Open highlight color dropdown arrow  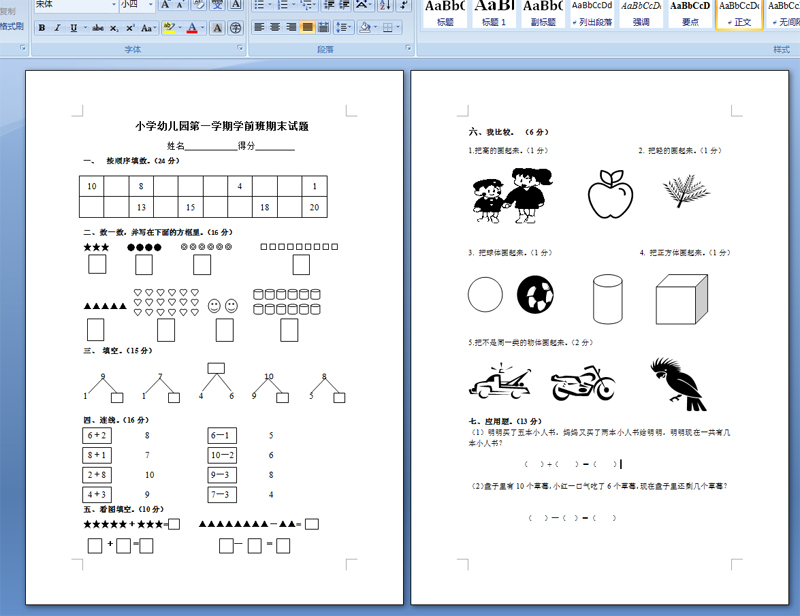pos(180,28)
